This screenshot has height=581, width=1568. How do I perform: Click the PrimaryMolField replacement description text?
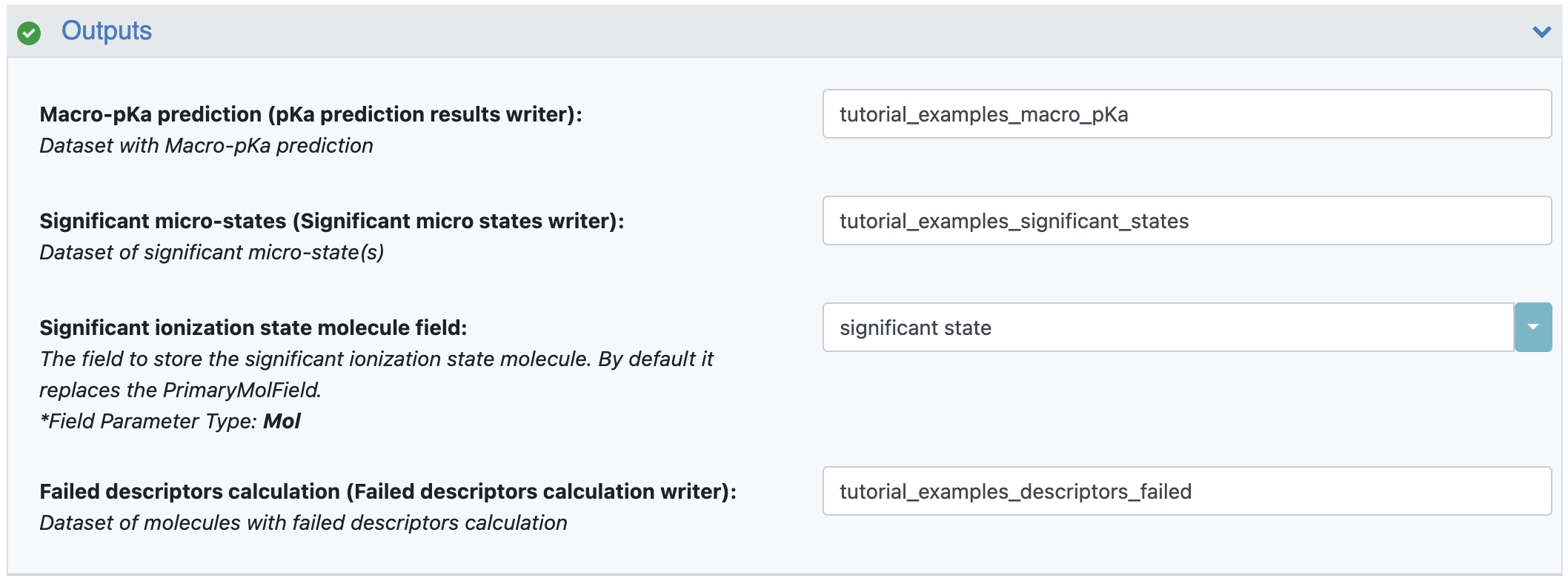(x=180, y=390)
